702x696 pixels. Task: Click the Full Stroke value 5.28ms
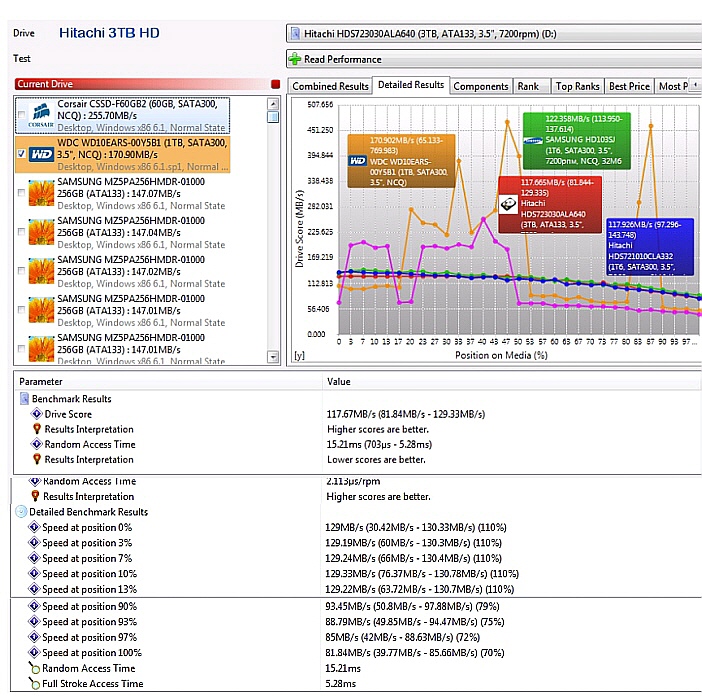[x=340, y=683]
